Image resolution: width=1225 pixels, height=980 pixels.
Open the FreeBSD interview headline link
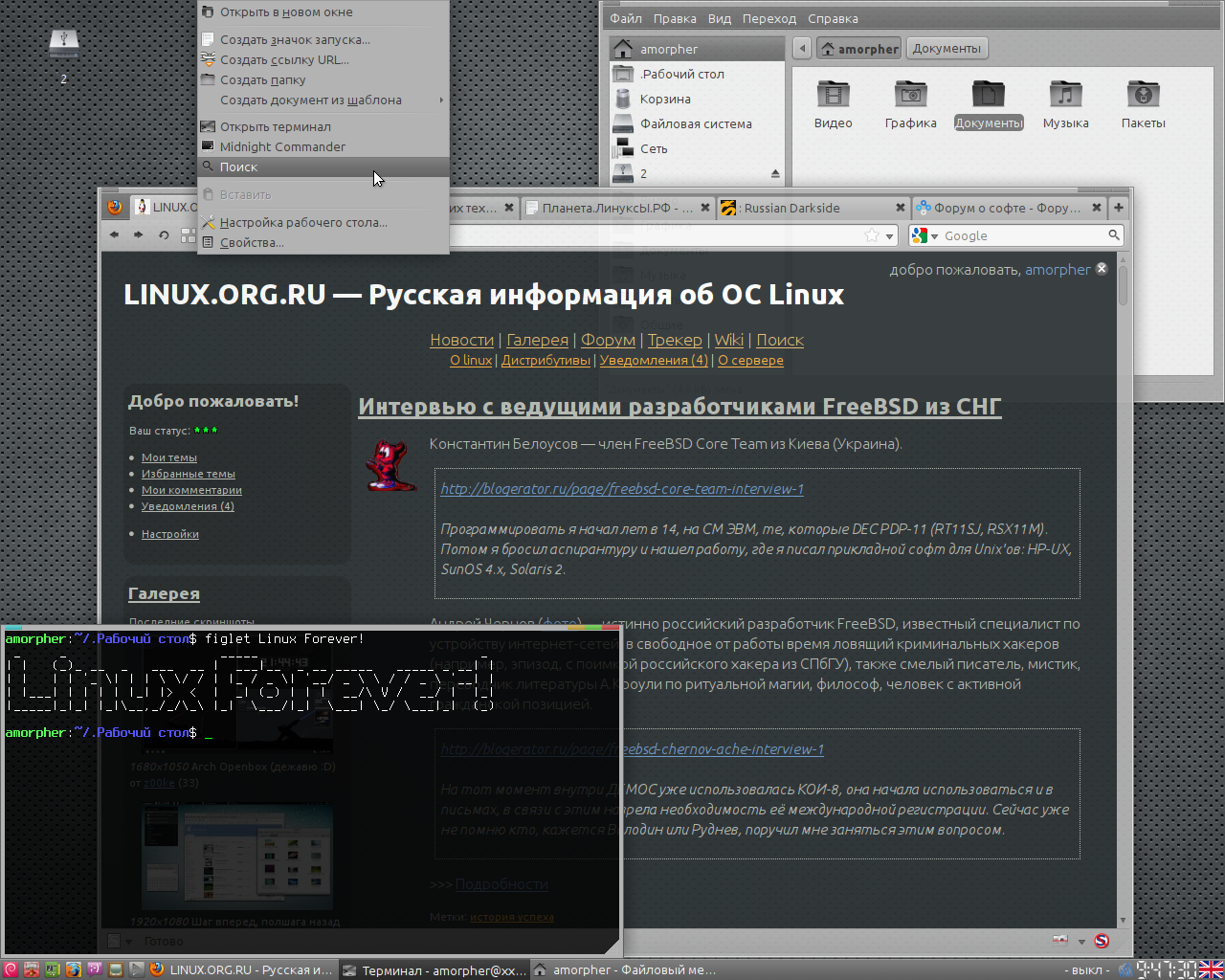point(679,407)
